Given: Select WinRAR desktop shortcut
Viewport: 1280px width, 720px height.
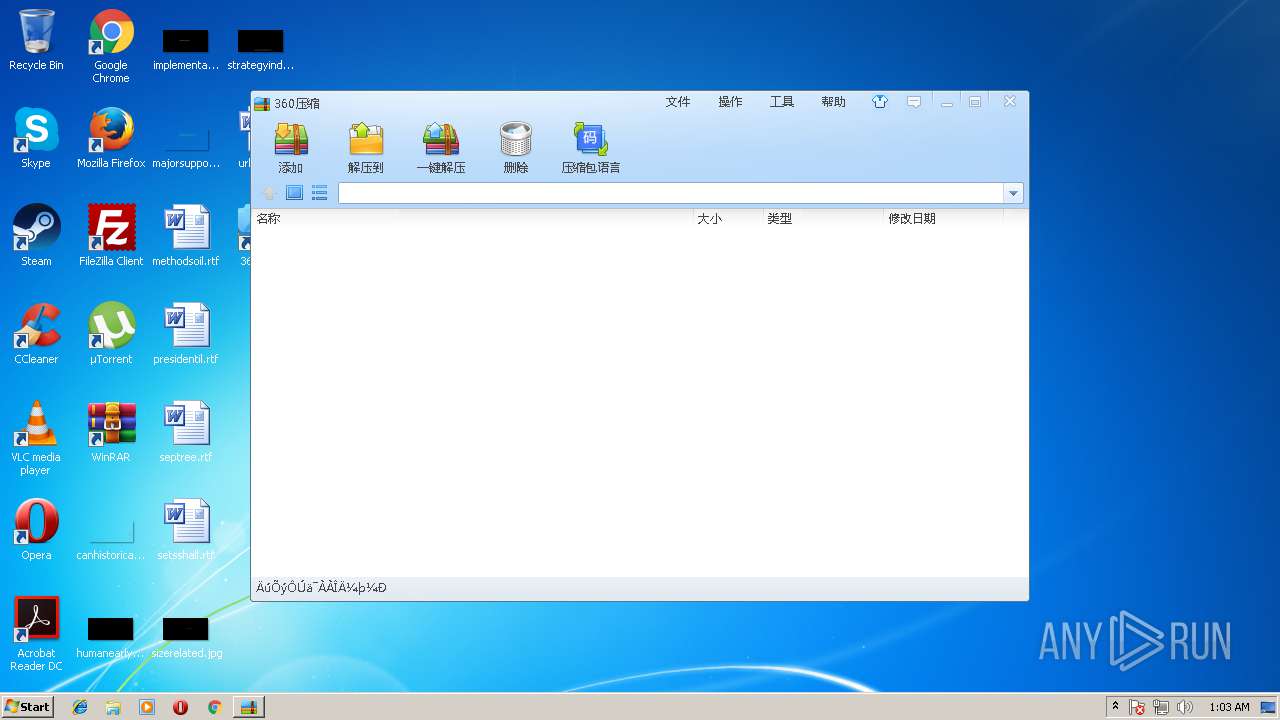Looking at the screenshot, I should (x=111, y=432).
